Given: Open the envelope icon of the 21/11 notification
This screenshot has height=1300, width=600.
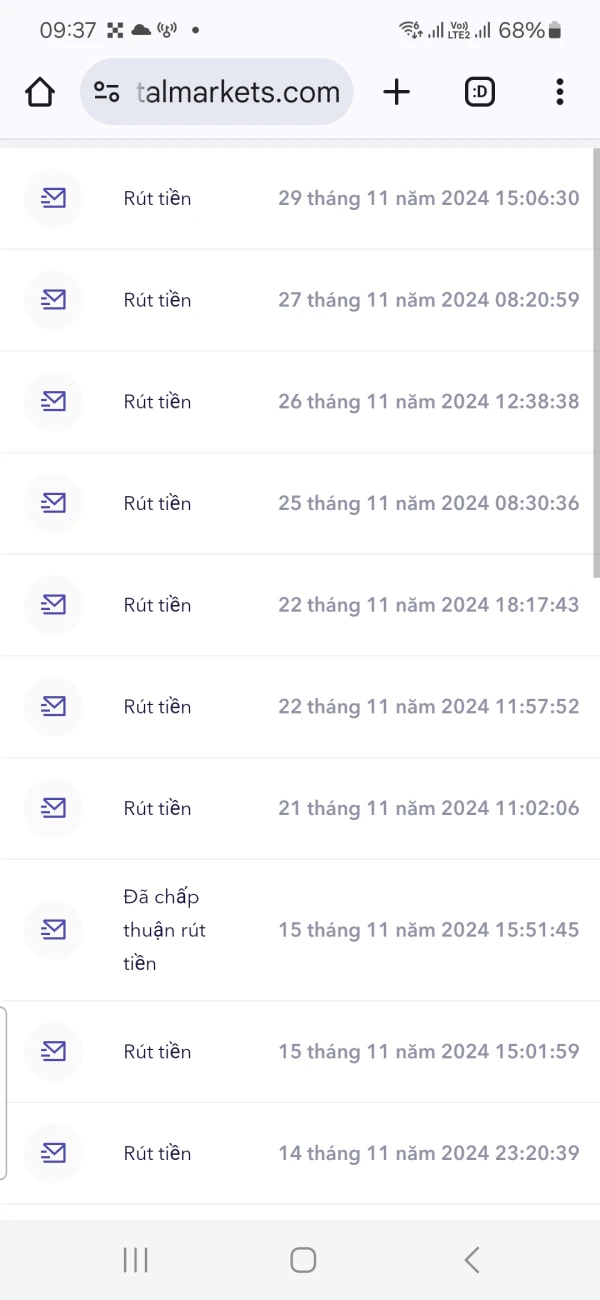Looking at the screenshot, I should (x=53, y=808).
